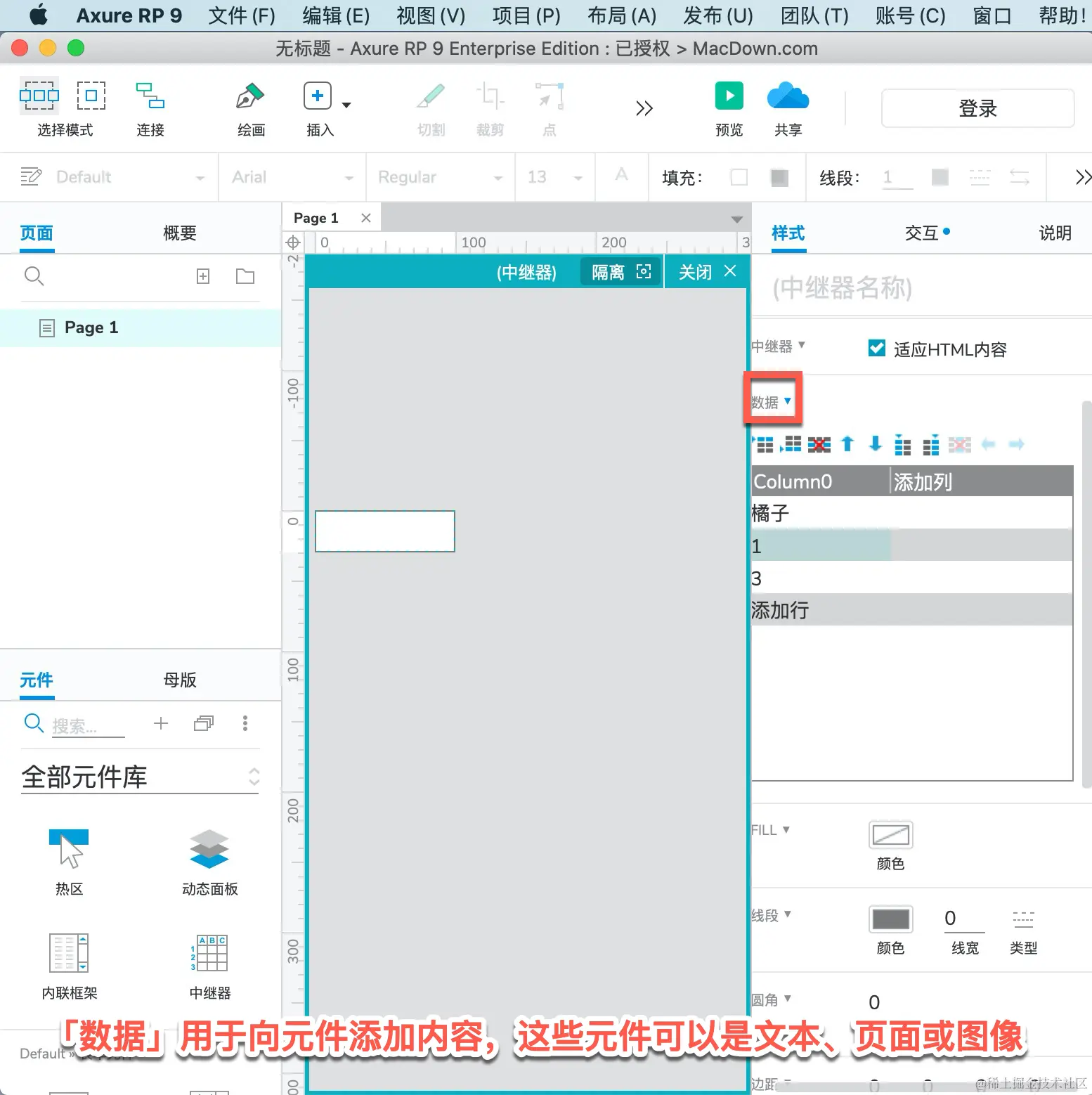Switch to the 母版 masters tab

point(180,680)
